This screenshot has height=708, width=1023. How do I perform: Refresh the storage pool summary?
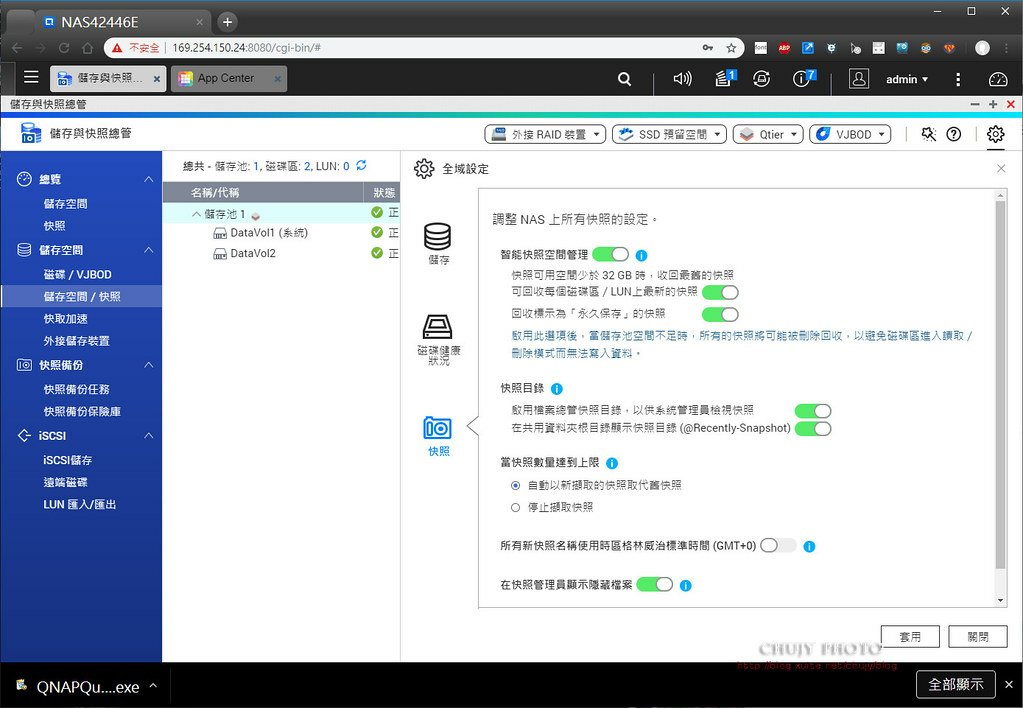pyautogui.click(x=361, y=166)
